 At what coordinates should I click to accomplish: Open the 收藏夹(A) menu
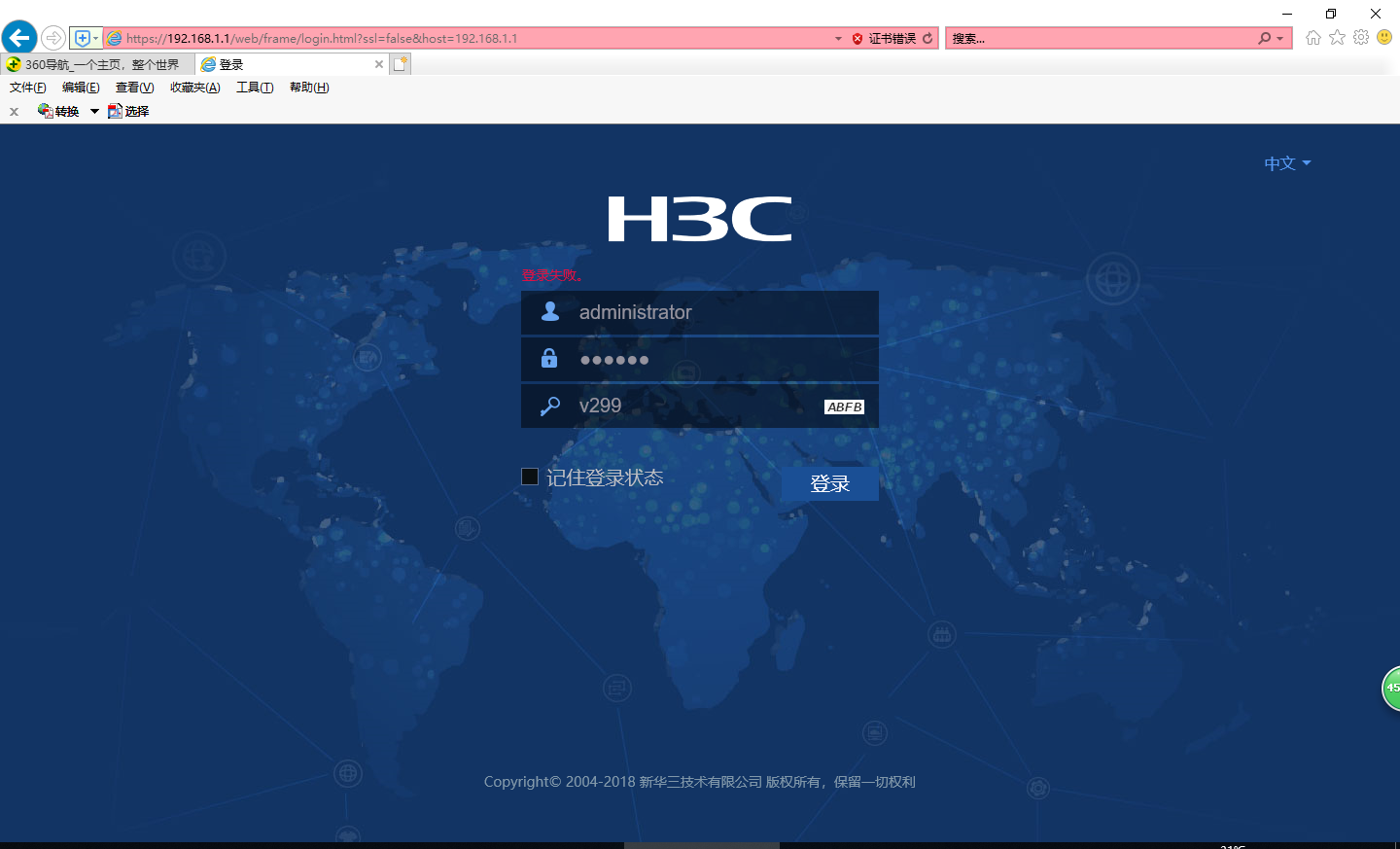pos(195,88)
